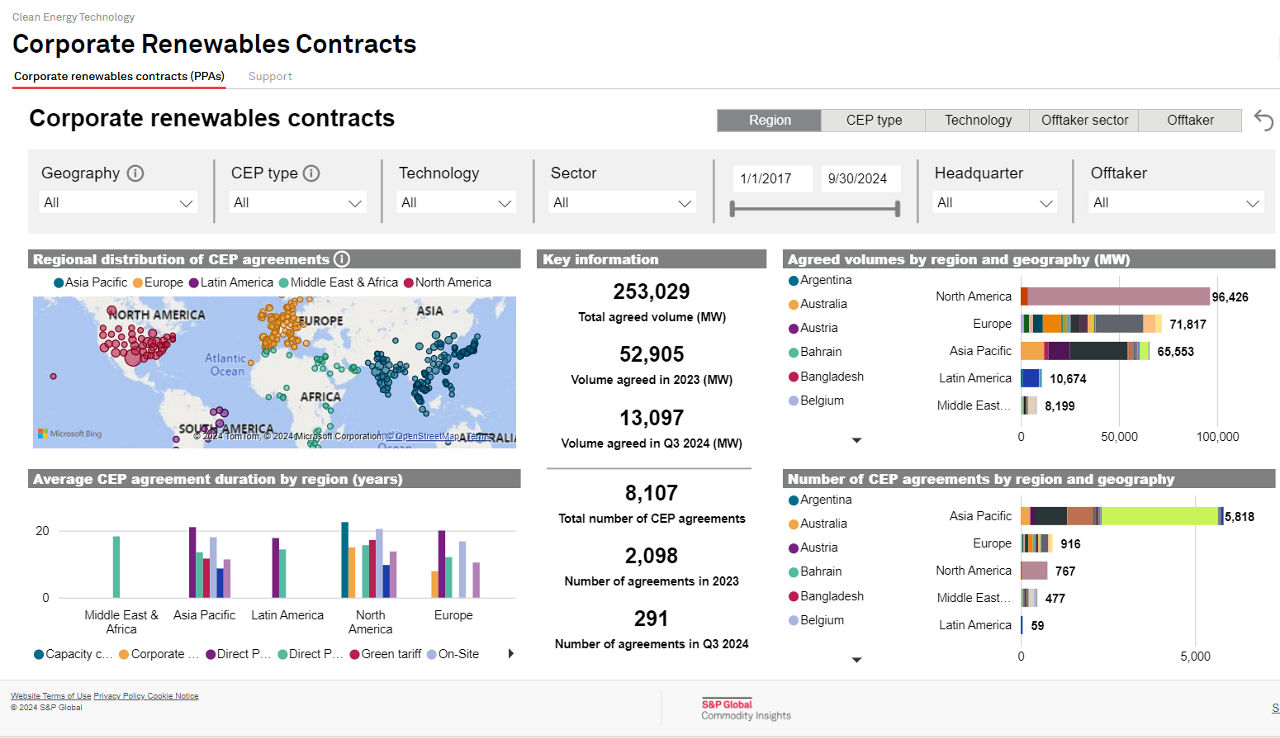
Task: Toggle Austria in agreed volumes legend
Action: point(813,328)
